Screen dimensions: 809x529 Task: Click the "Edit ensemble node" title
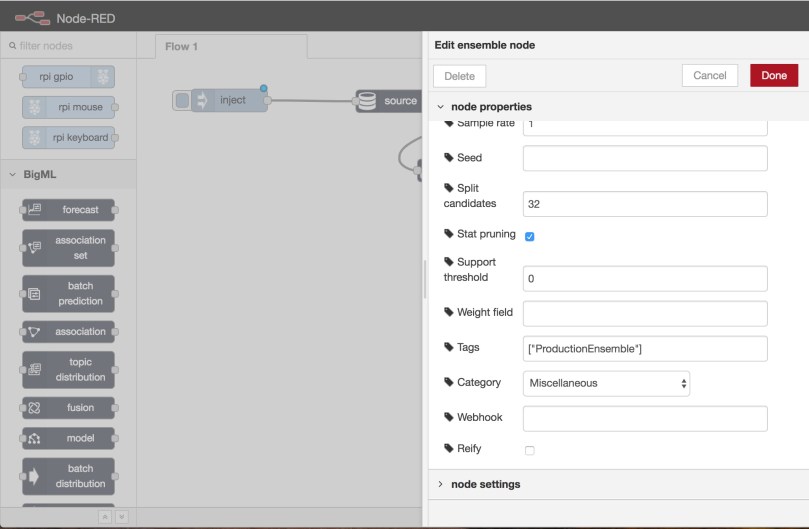484,45
